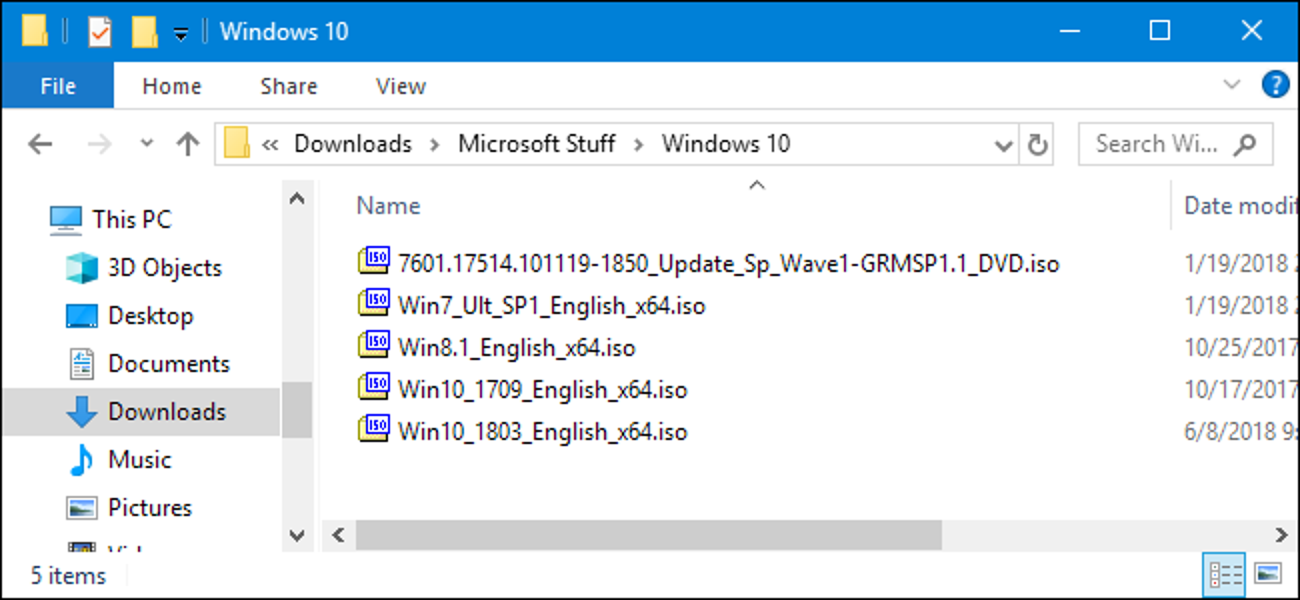The height and width of the screenshot is (600, 1300).
Task: Navigate to Microsoft Stuff breadcrumb
Action: (x=536, y=144)
